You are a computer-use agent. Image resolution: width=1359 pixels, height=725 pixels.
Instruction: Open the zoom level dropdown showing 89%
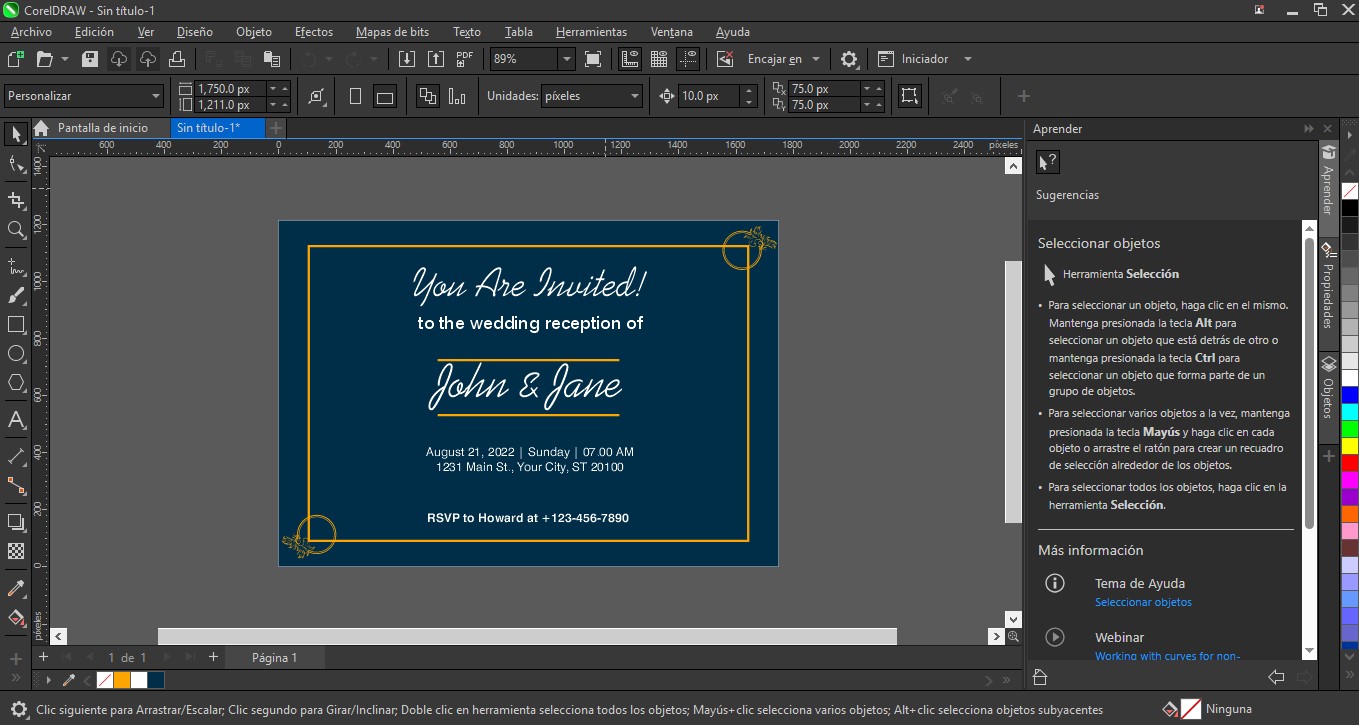(x=566, y=58)
